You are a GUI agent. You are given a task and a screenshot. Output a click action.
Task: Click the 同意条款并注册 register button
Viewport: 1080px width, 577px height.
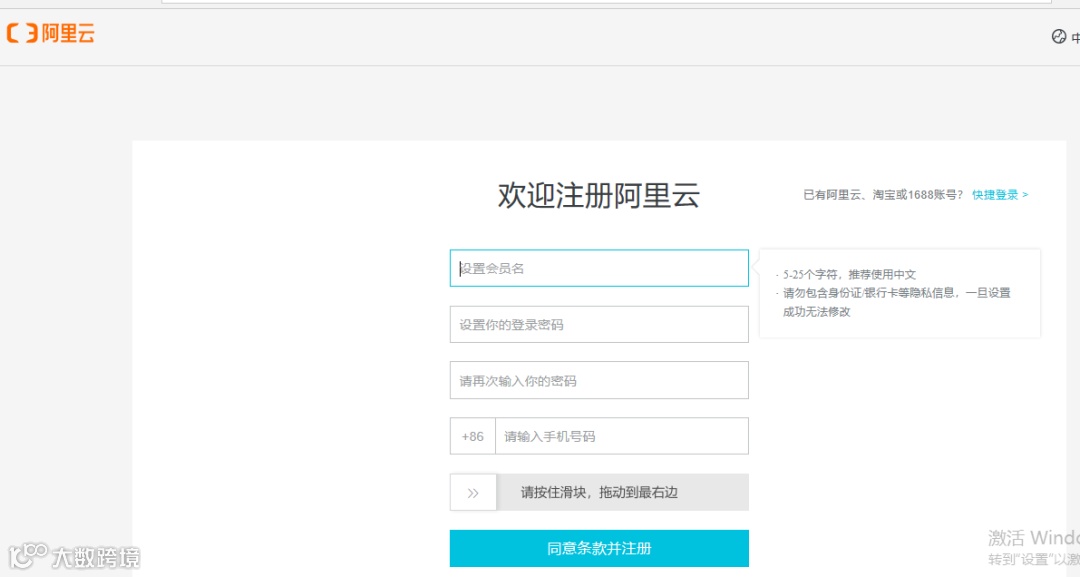[599, 548]
